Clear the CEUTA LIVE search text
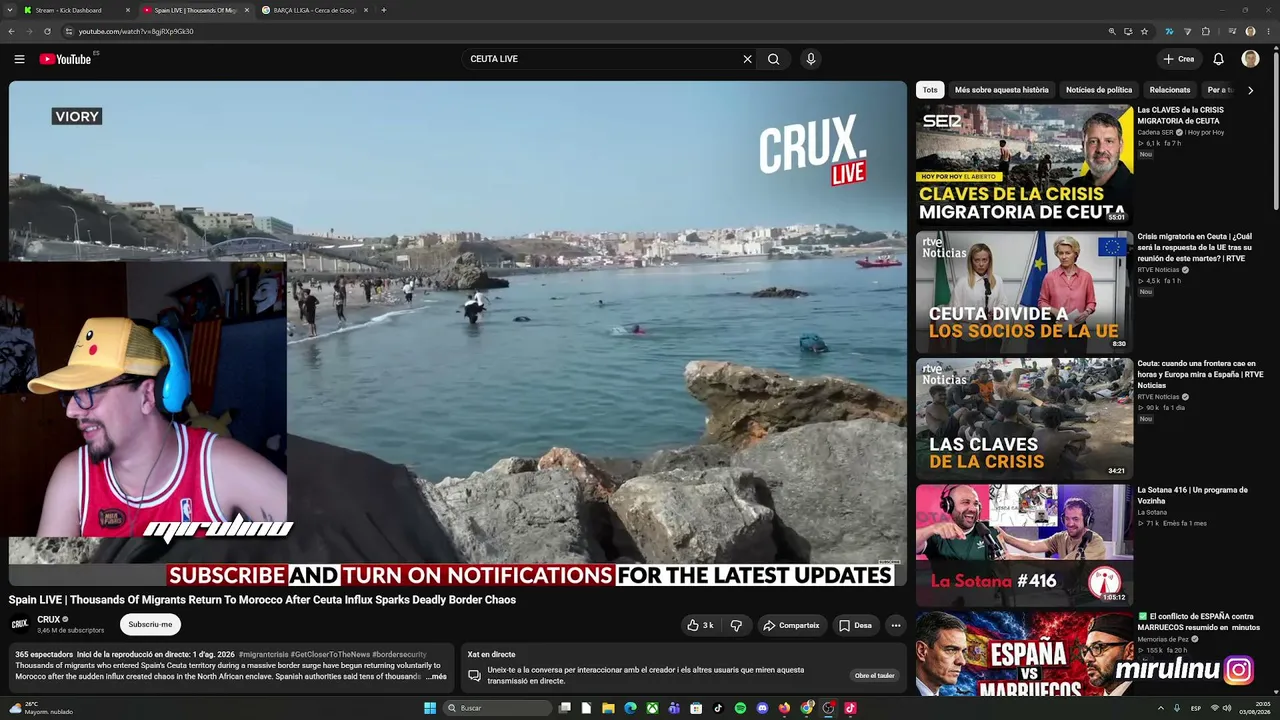Screen dimensions: 1280x720 [x=747, y=59]
